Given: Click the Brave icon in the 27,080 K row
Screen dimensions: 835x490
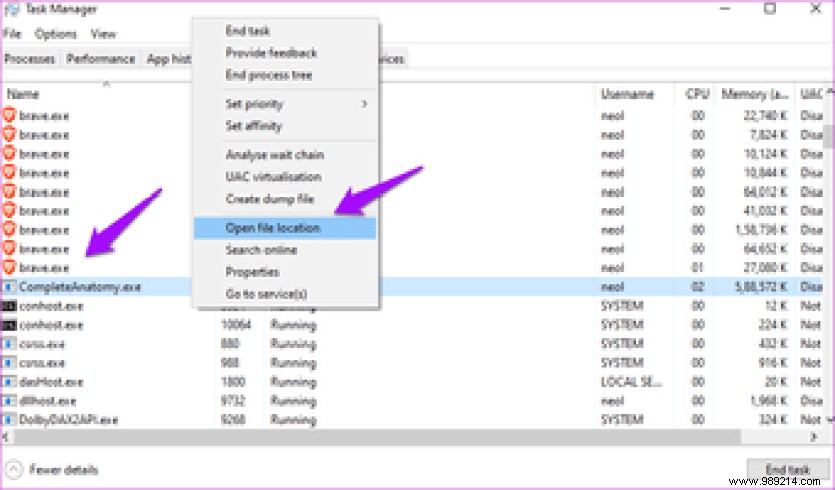Looking at the screenshot, I should coord(9,267).
